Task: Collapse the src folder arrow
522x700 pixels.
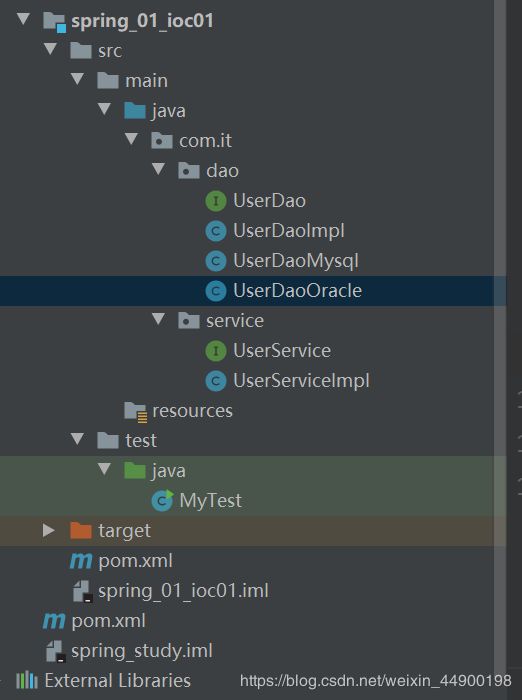Action: pos(50,49)
